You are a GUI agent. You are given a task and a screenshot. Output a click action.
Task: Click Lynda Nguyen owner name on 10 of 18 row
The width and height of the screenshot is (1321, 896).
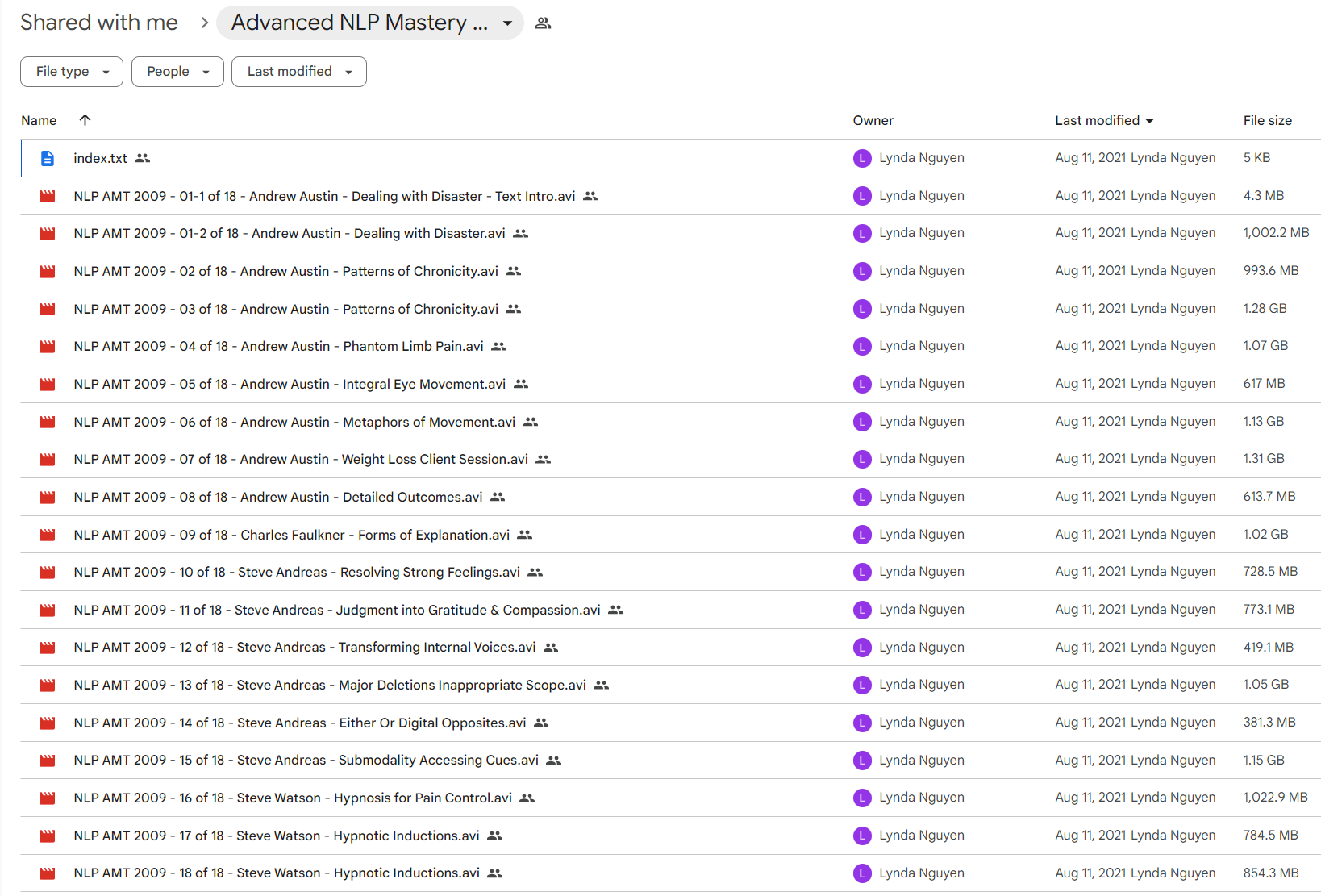[x=922, y=572]
